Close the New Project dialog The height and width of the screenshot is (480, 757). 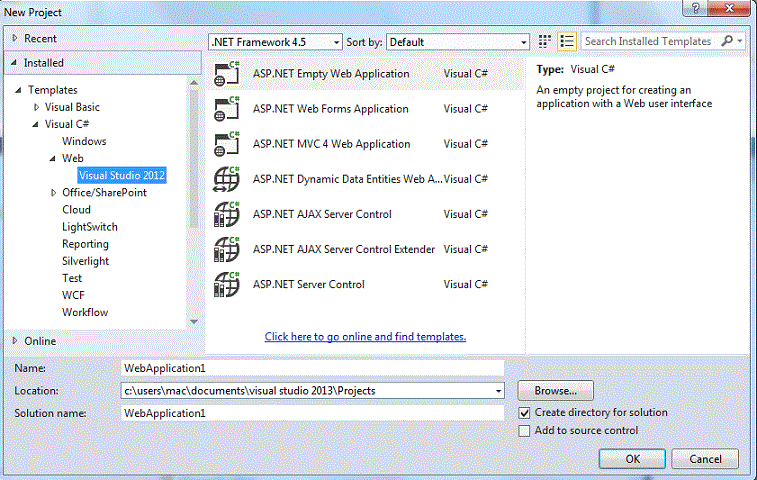point(729,8)
